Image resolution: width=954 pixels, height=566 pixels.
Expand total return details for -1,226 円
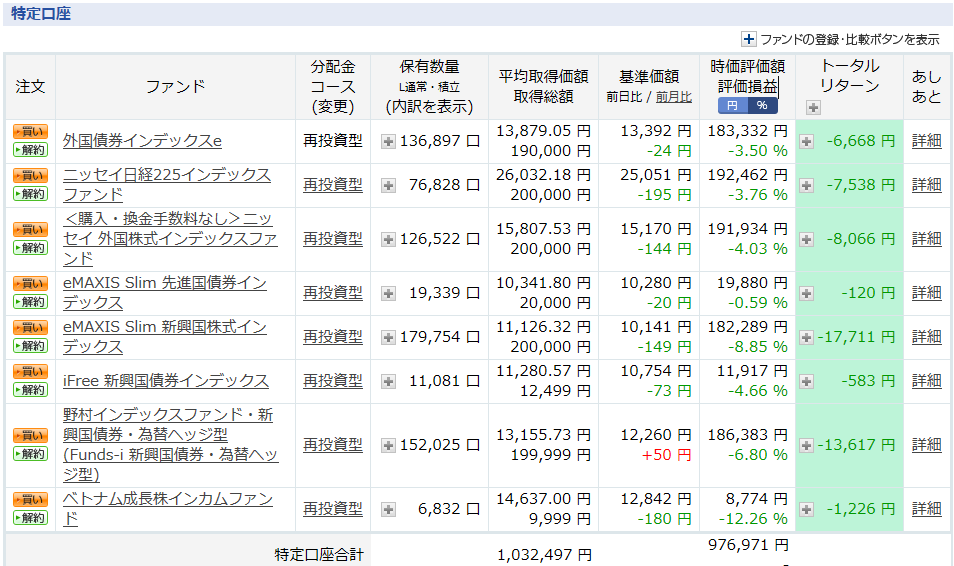point(806,509)
